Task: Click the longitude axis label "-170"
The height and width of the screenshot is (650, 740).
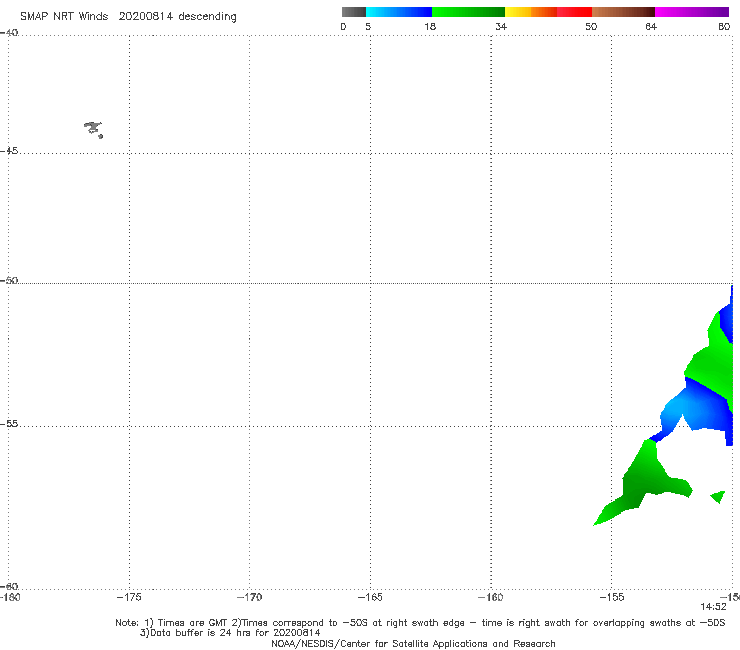Action: 249,597
